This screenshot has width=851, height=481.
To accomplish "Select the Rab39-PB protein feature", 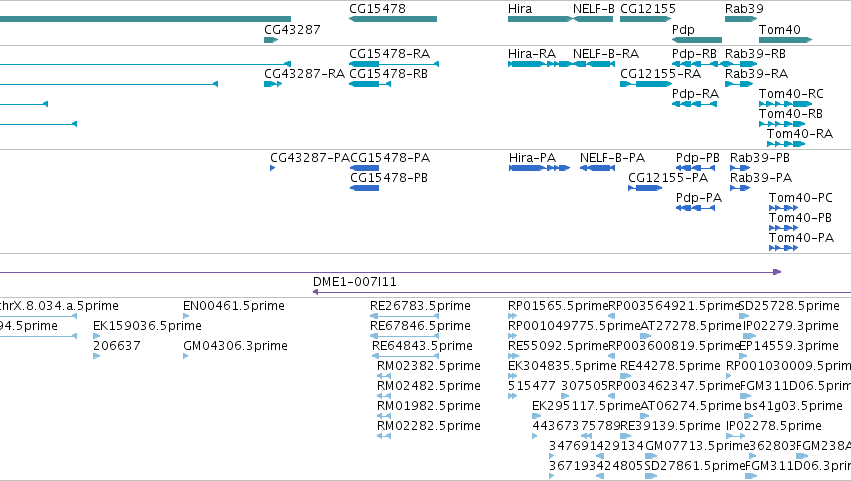I will coord(740,168).
